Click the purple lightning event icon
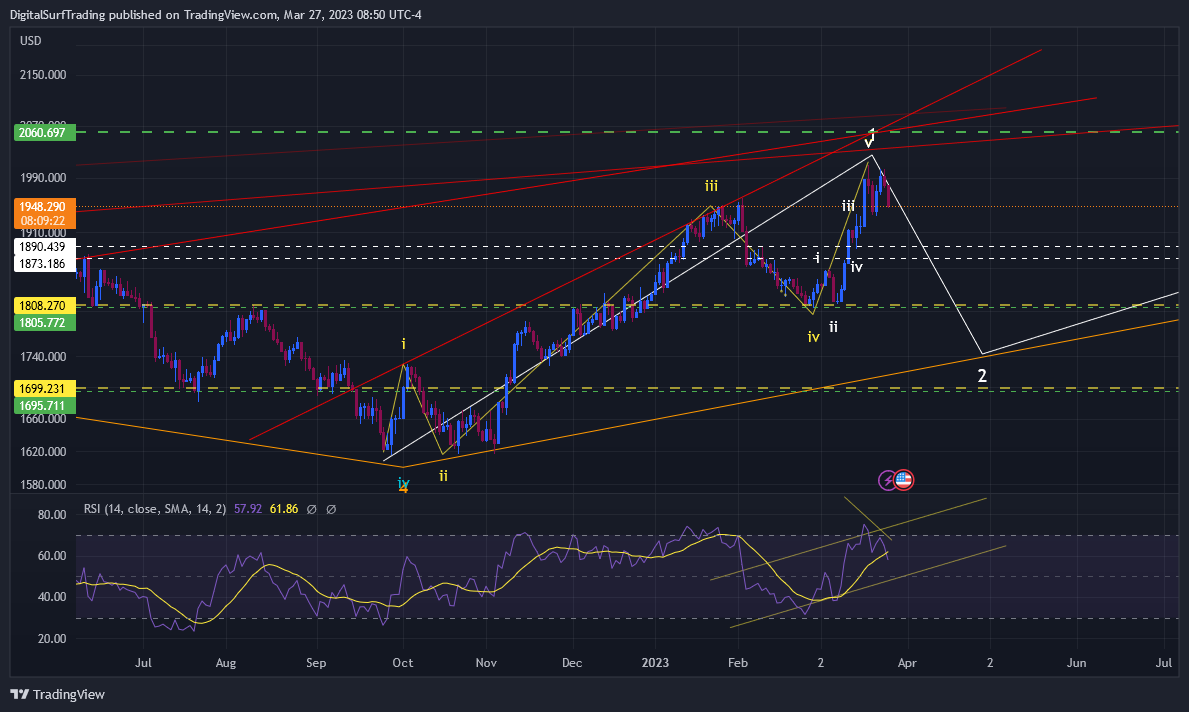 point(887,480)
